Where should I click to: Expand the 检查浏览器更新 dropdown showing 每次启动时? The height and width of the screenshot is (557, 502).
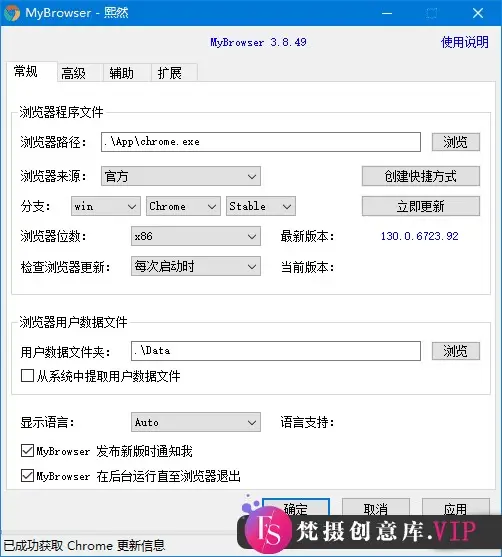coord(196,266)
